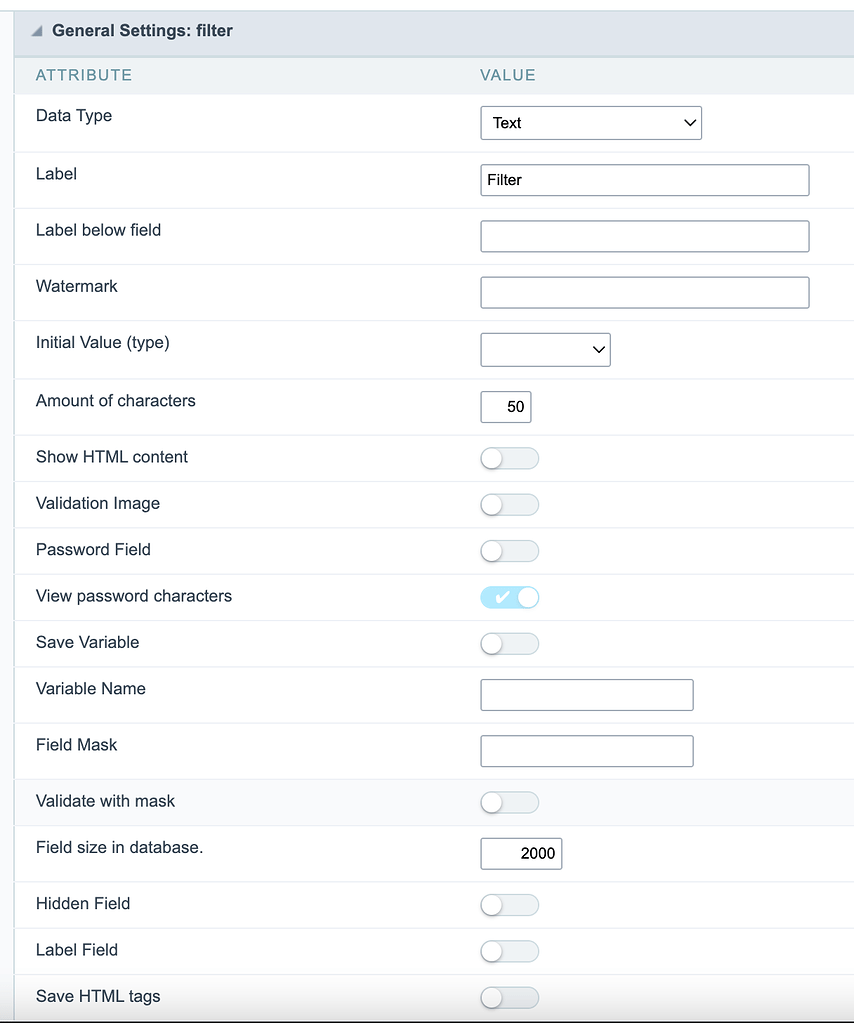The height and width of the screenshot is (1023, 854).
Task: Turn on the Validation Image switch
Action: pyautogui.click(x=510, y=505)
